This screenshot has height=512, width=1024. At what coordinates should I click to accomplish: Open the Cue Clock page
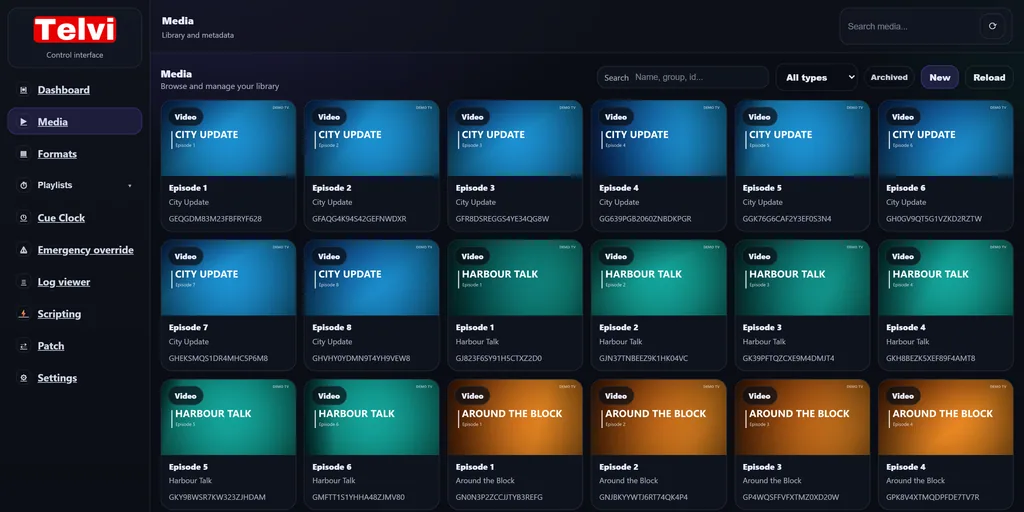pos(61,218)
